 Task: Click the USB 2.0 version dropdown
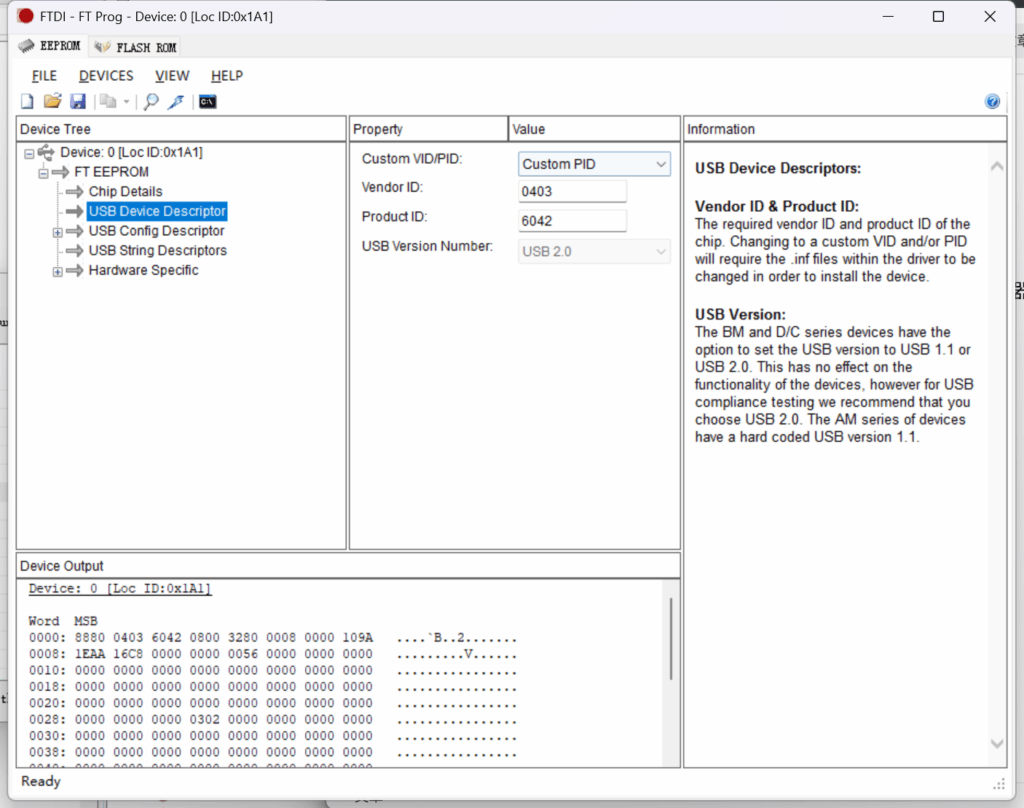click(594, 251)
